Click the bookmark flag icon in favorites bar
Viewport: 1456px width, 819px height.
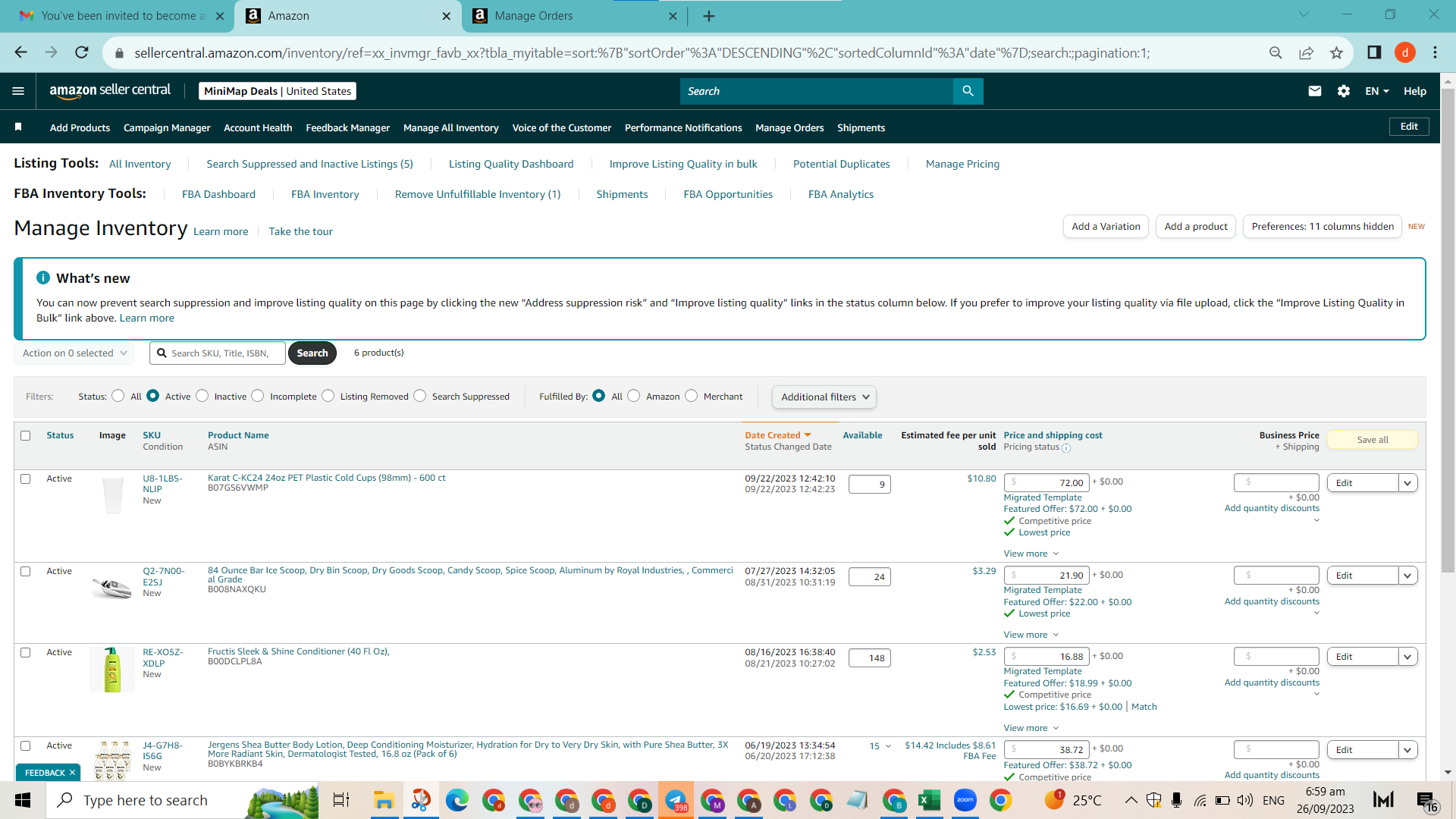(18, 127)
